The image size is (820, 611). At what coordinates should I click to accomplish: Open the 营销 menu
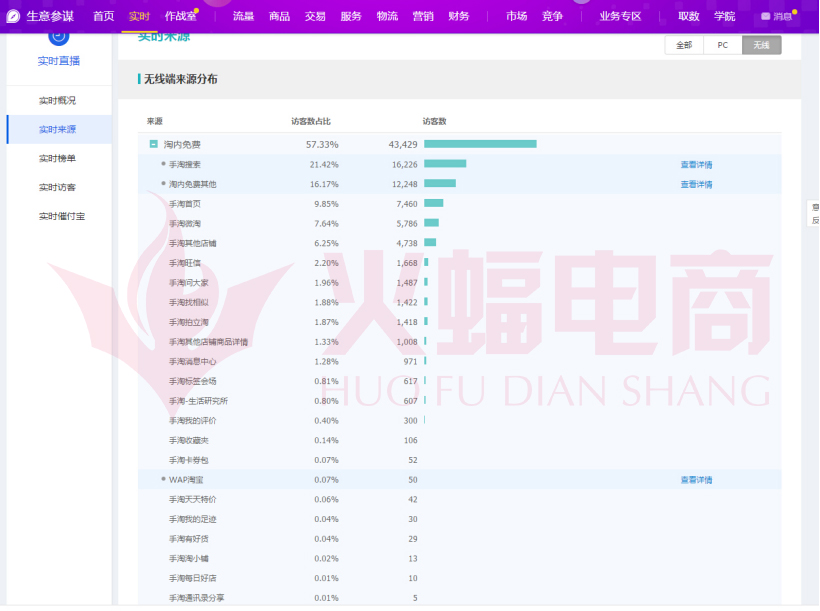[x=423, y=16]
